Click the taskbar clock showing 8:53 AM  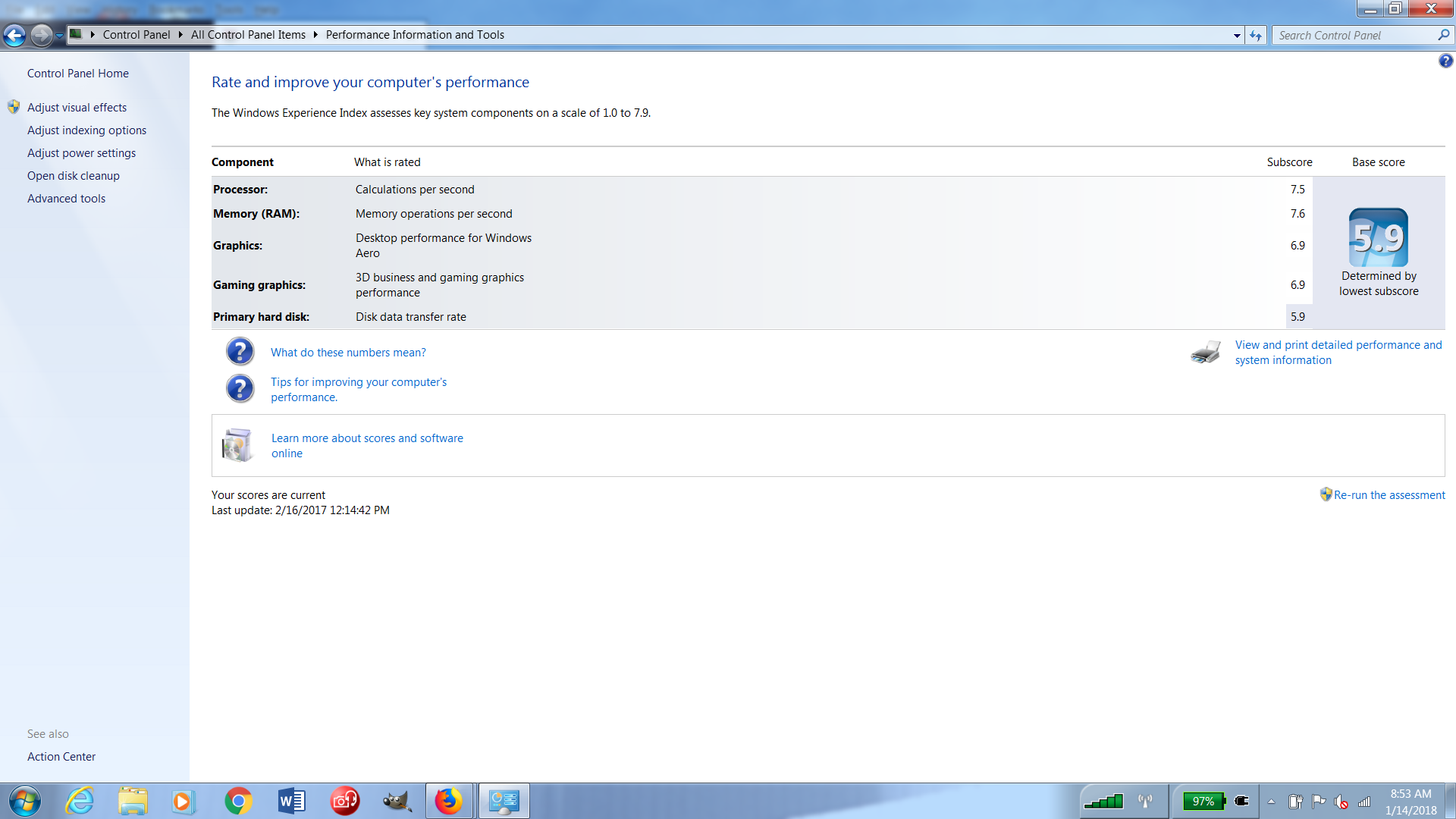(1410, 802)
